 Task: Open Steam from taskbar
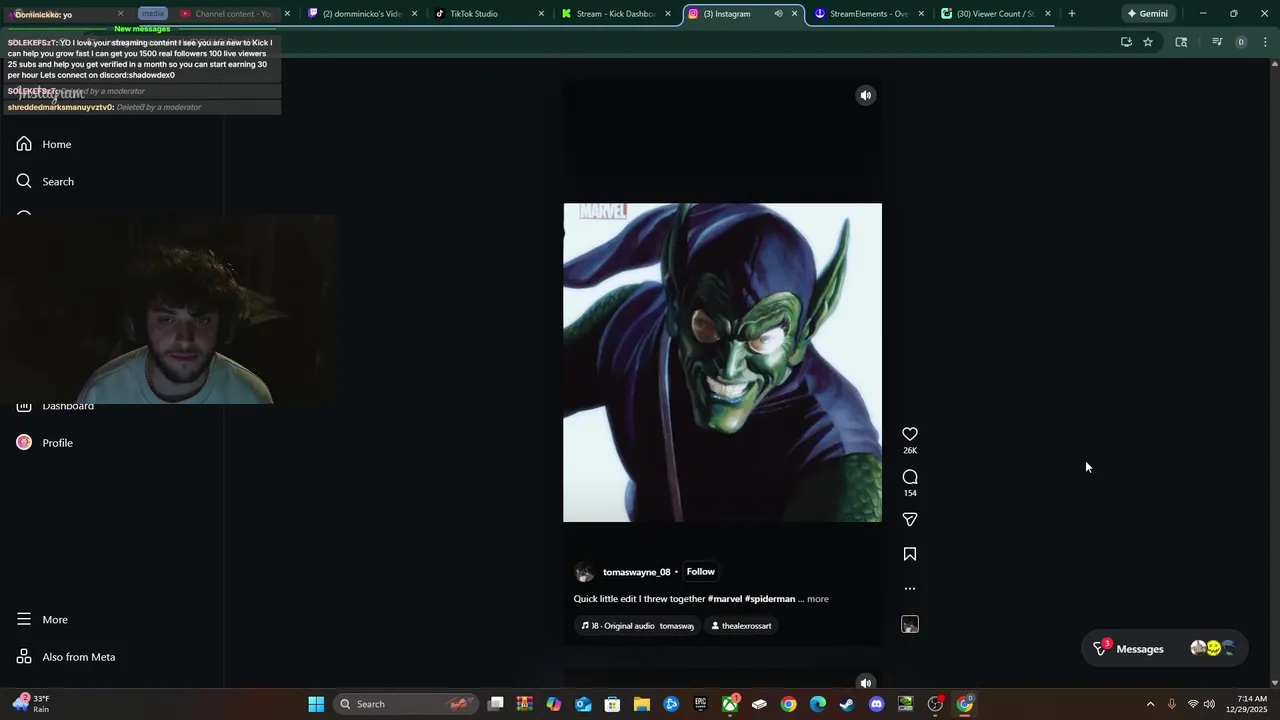847,704
